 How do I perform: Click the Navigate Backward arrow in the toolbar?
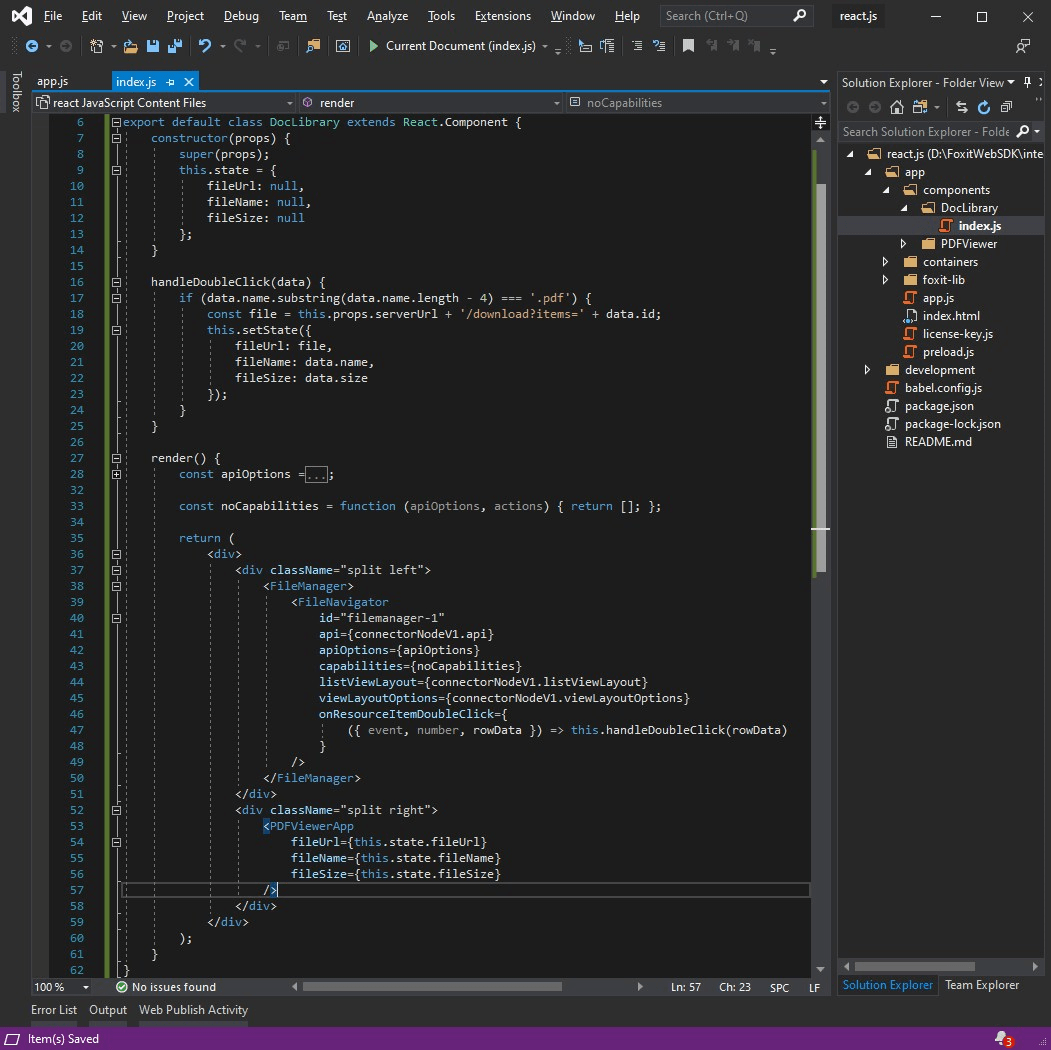(32, 46)
